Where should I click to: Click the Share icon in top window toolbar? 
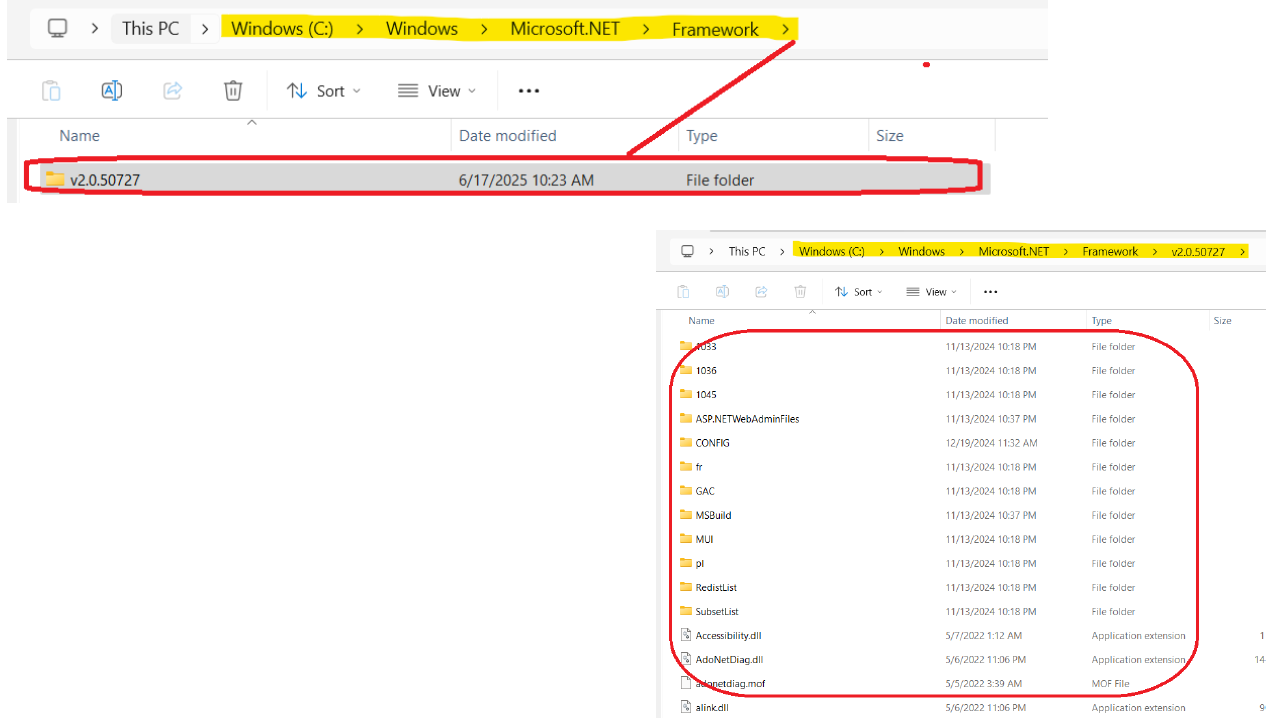[x=173, y=91]
